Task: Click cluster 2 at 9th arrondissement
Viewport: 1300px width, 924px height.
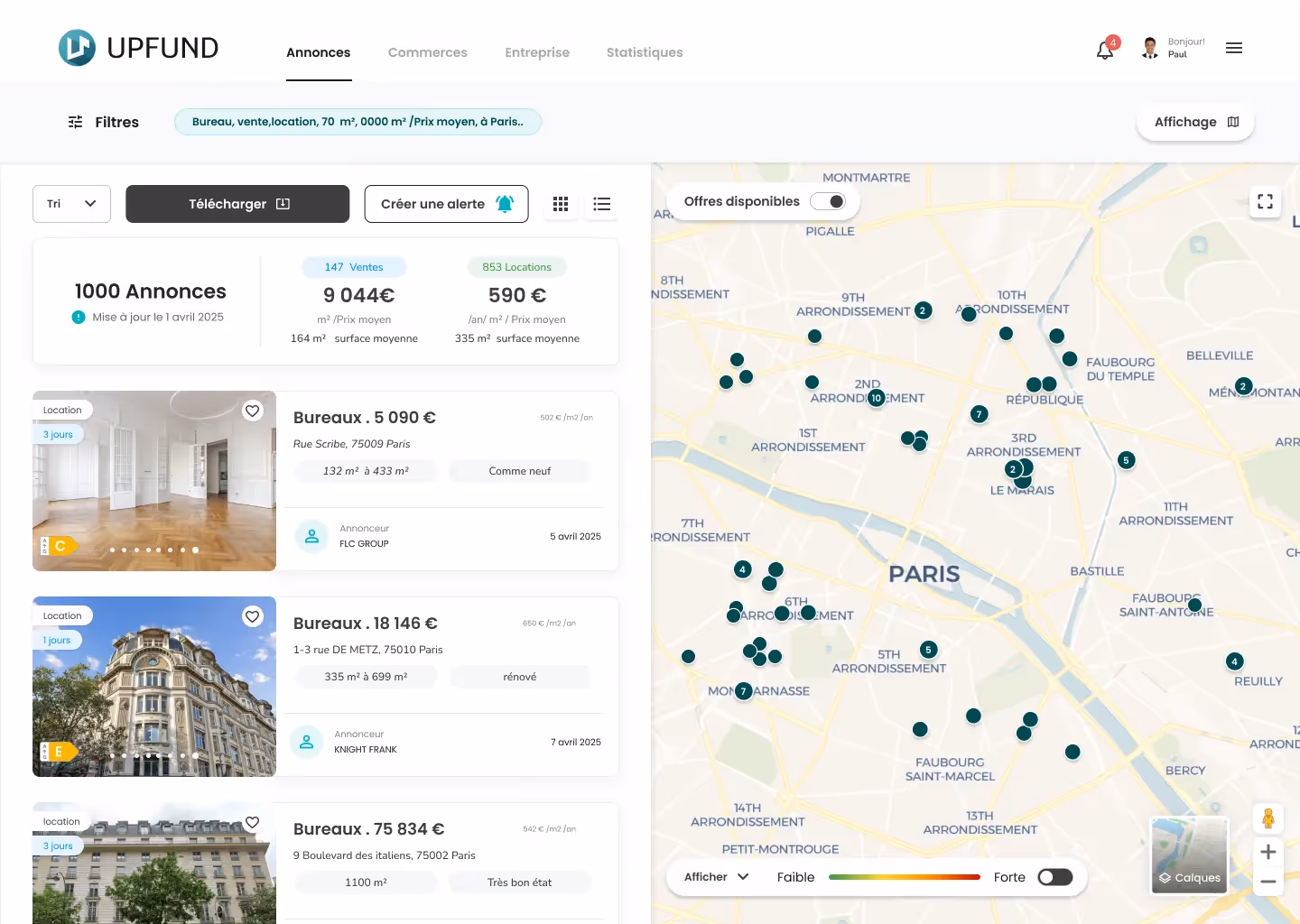Action: click(x=923, y=310)
